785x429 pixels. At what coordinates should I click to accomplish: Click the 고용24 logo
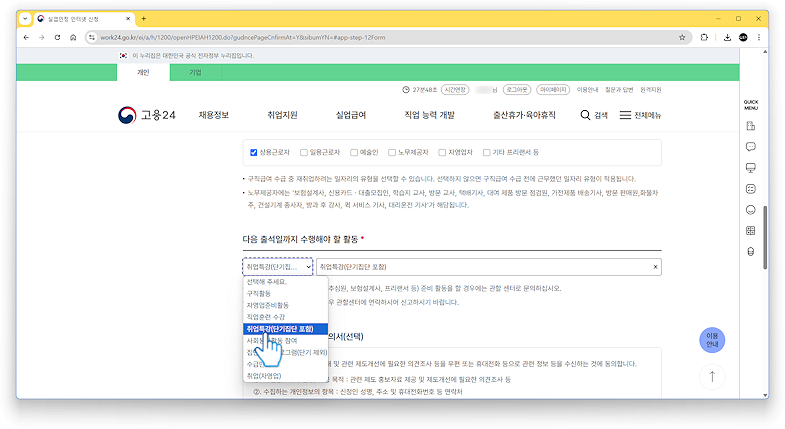(147, 115)
